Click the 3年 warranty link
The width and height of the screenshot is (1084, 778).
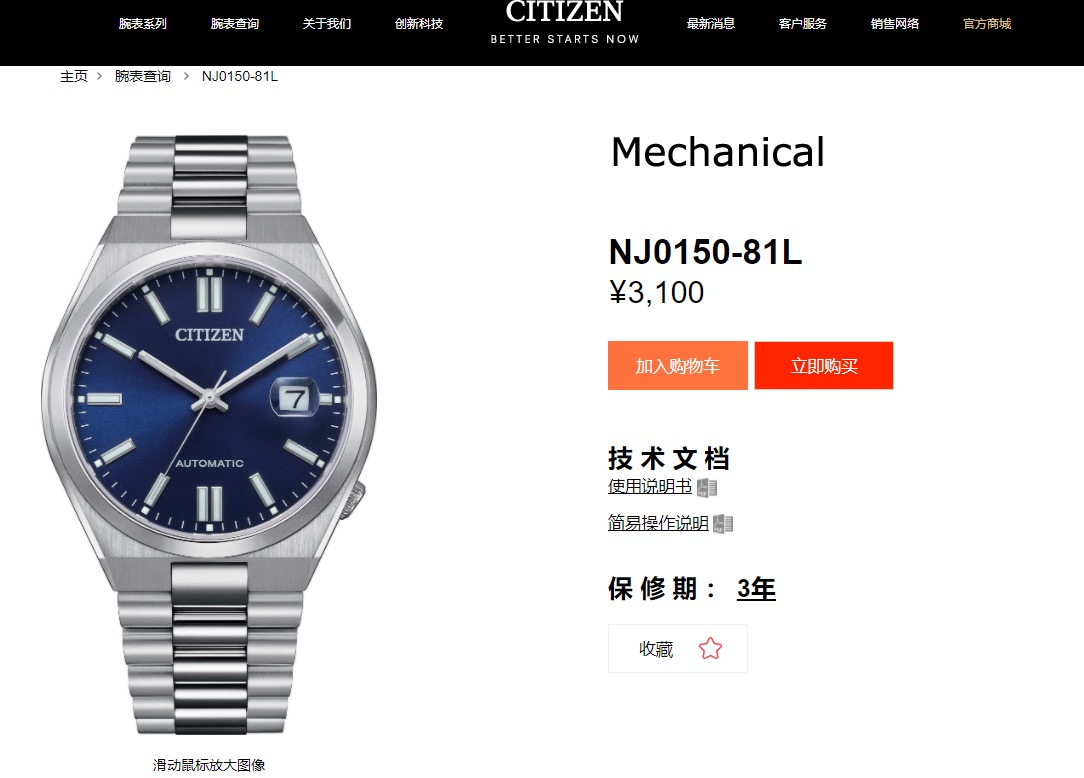click(x=756, y=589)
